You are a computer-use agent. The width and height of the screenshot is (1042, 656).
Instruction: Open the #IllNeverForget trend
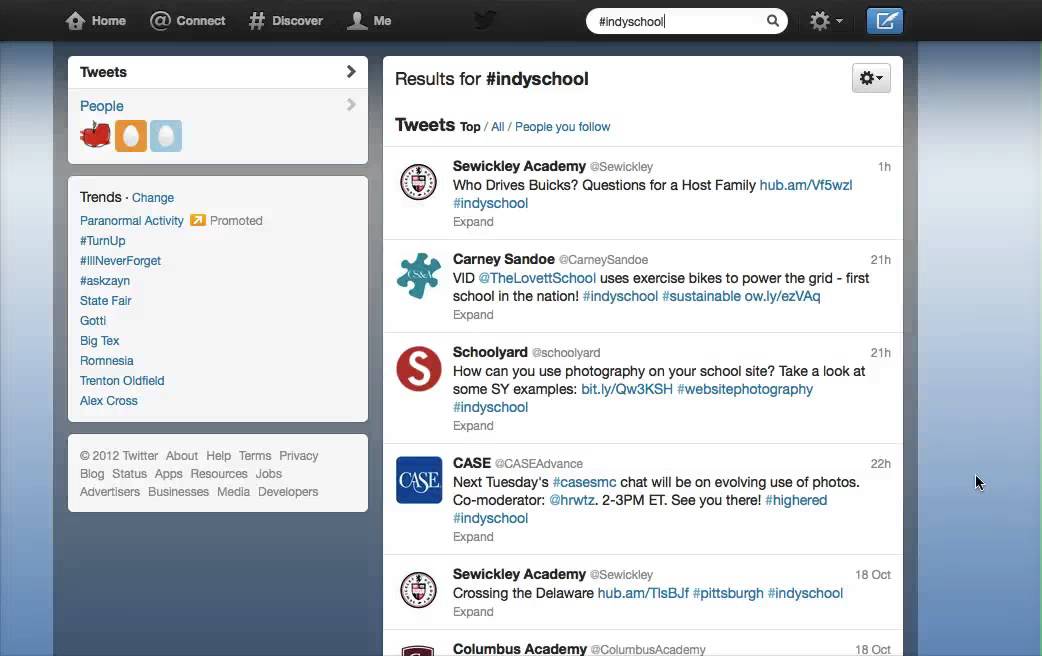pos(120,261)
